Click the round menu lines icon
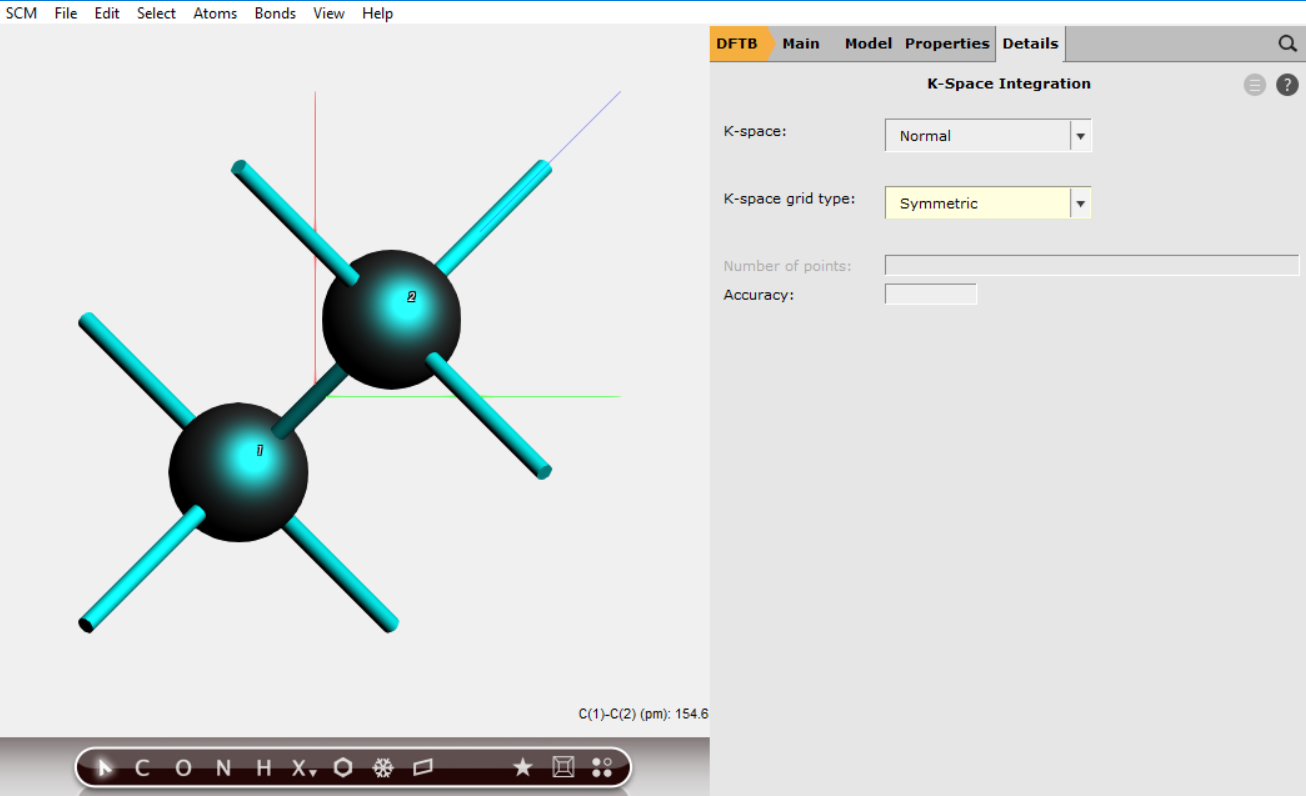 point(1255,85)
